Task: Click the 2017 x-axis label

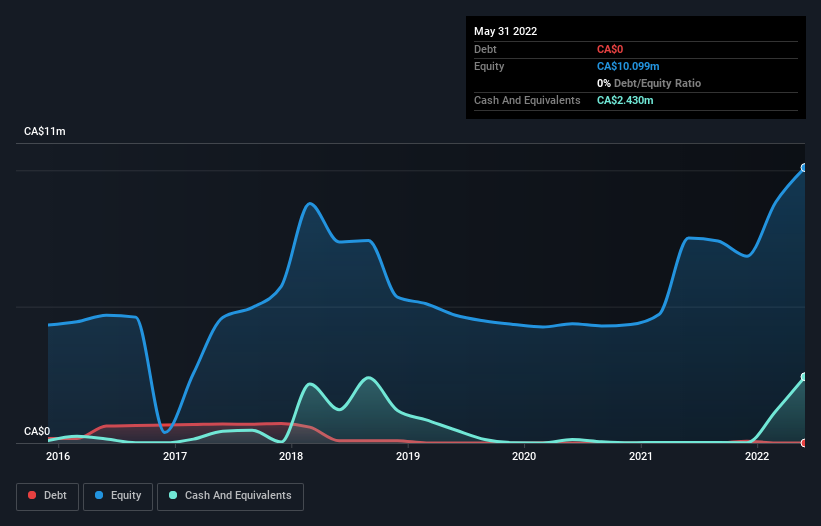Action: [175, 456]
